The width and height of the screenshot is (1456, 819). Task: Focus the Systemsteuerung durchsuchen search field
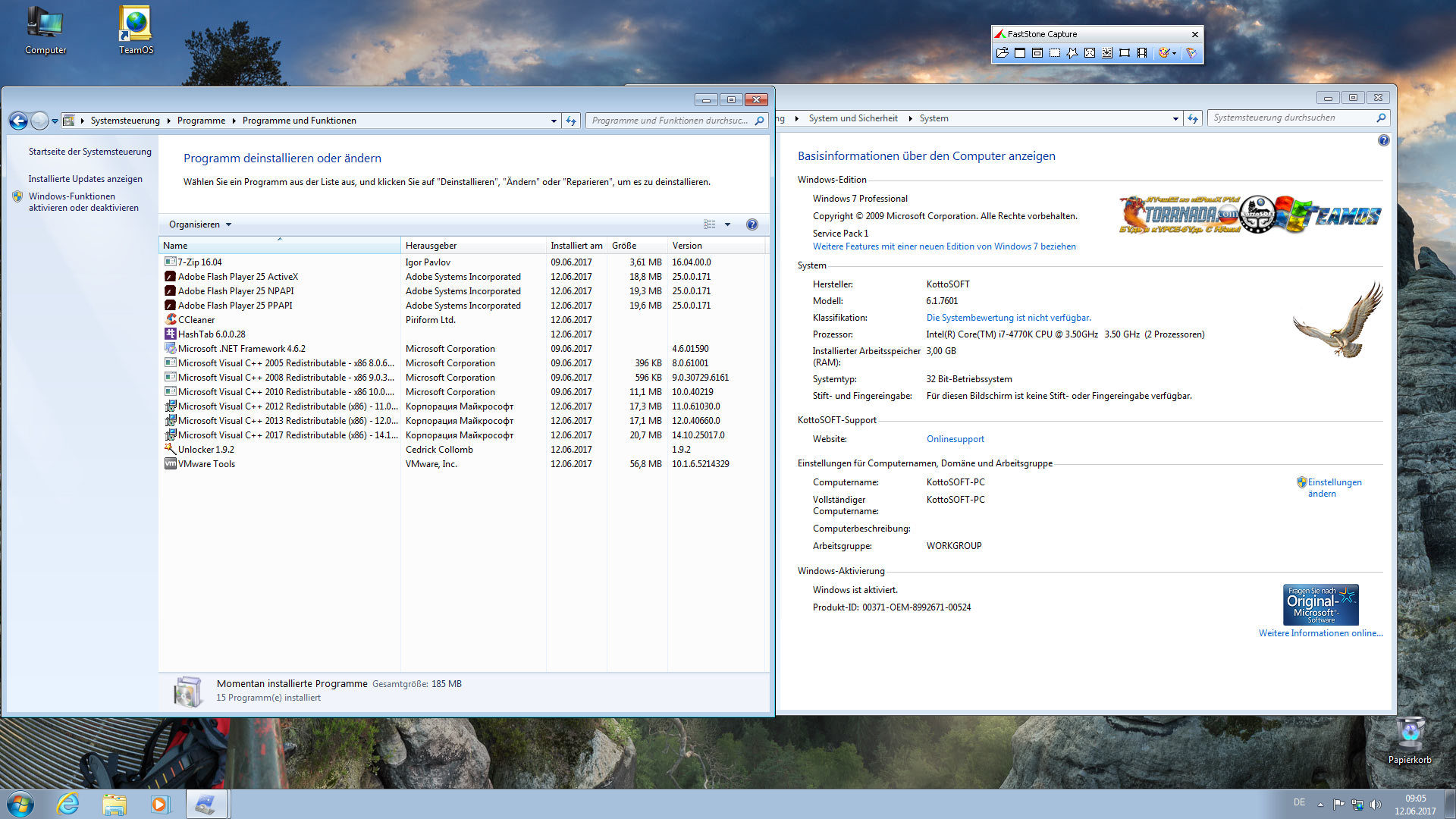click(1293, 118)
